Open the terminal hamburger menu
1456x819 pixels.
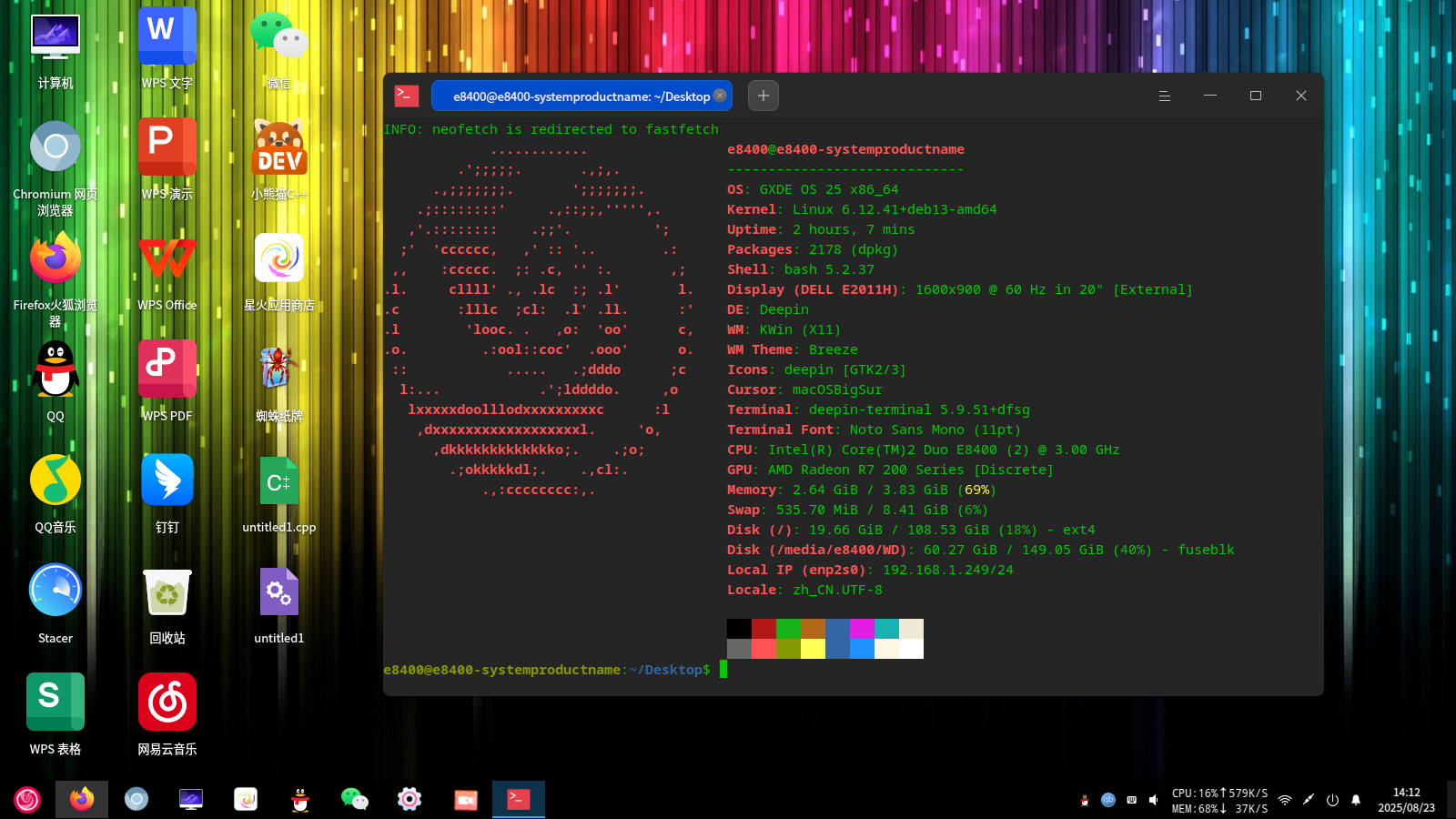1164,96
